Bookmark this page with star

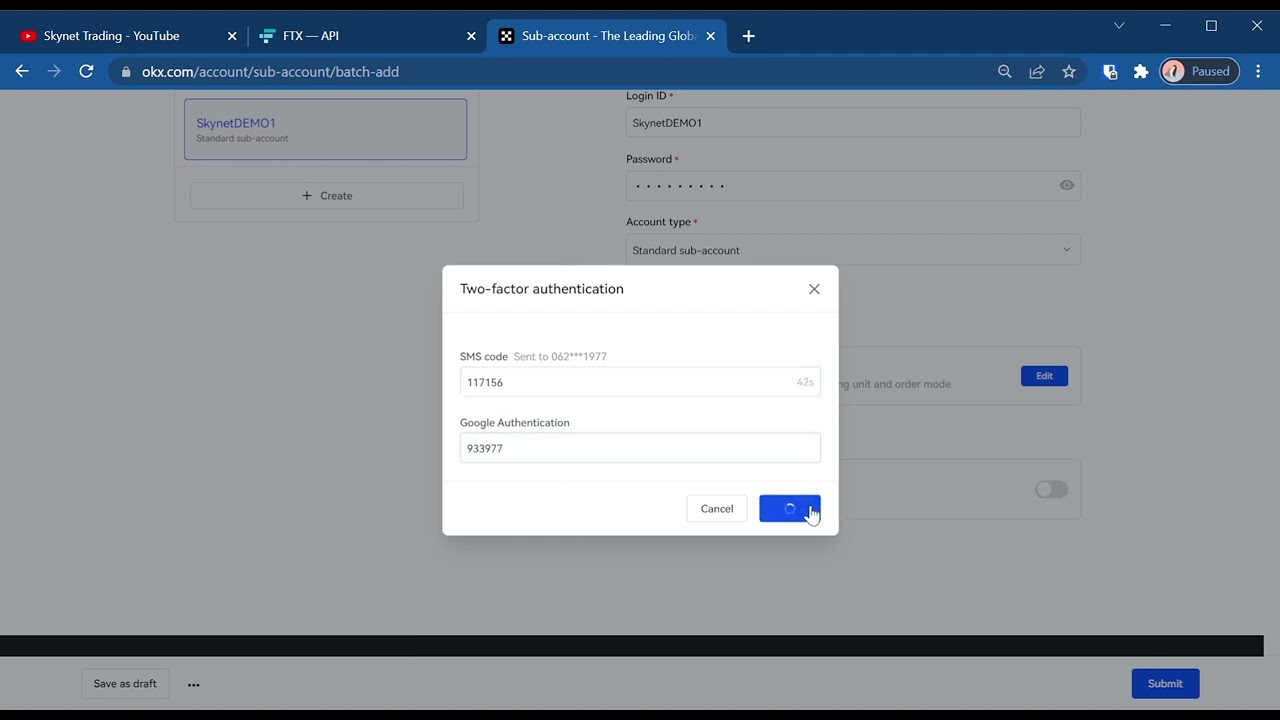[x=1069, y=72]
